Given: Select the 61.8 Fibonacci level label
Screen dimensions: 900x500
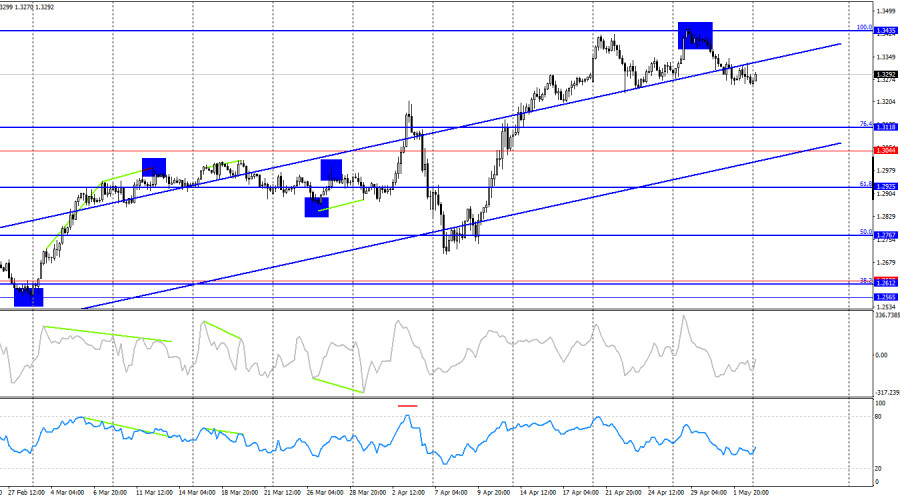Looking at the screenshot, I should (x=866, y=184).
